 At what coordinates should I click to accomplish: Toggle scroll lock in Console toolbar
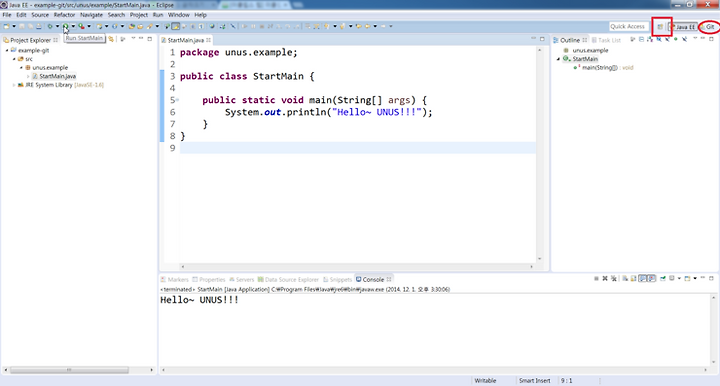tap(633, 279)
